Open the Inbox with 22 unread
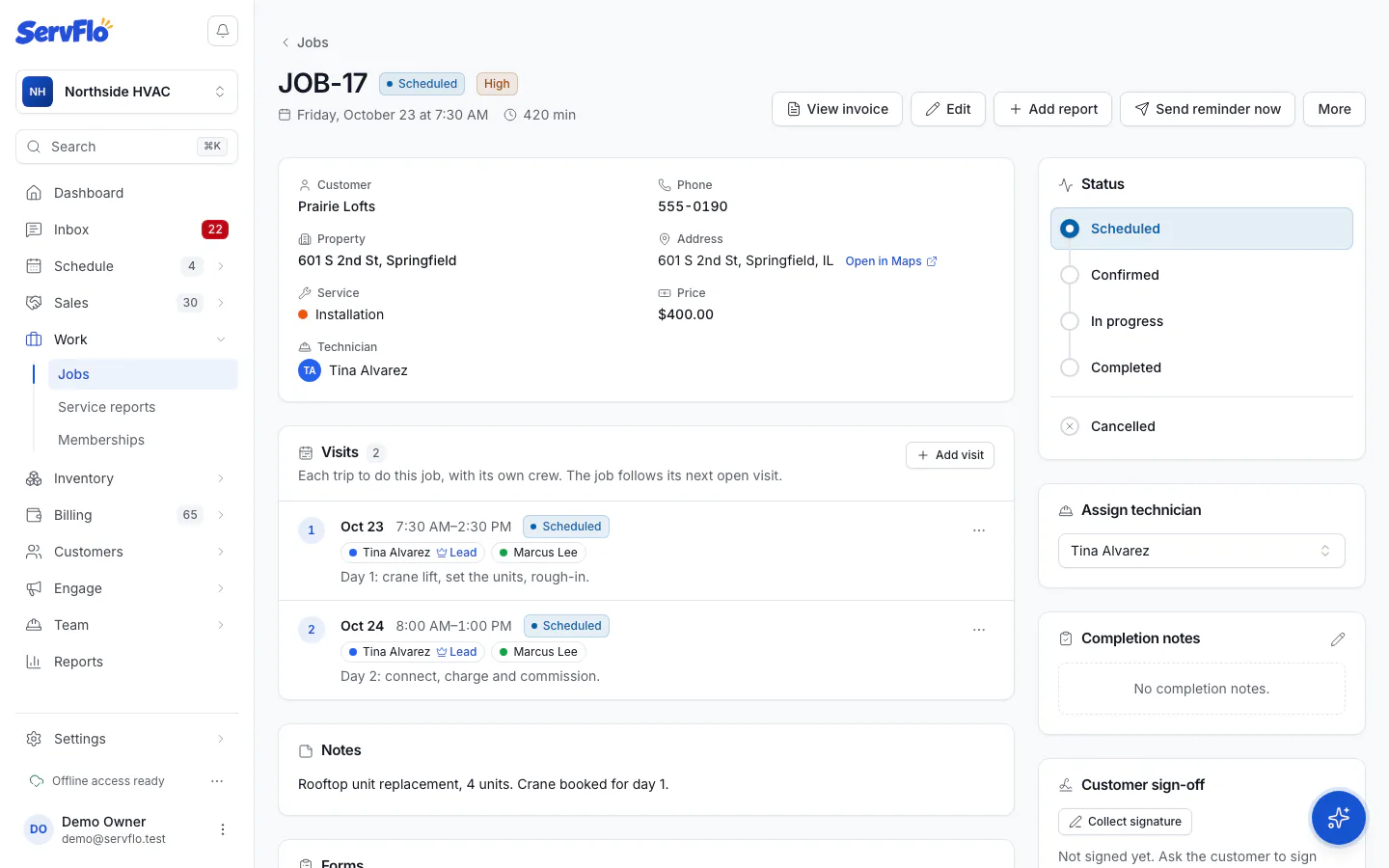Screen dimensions: 1389x868 (126, 230)
